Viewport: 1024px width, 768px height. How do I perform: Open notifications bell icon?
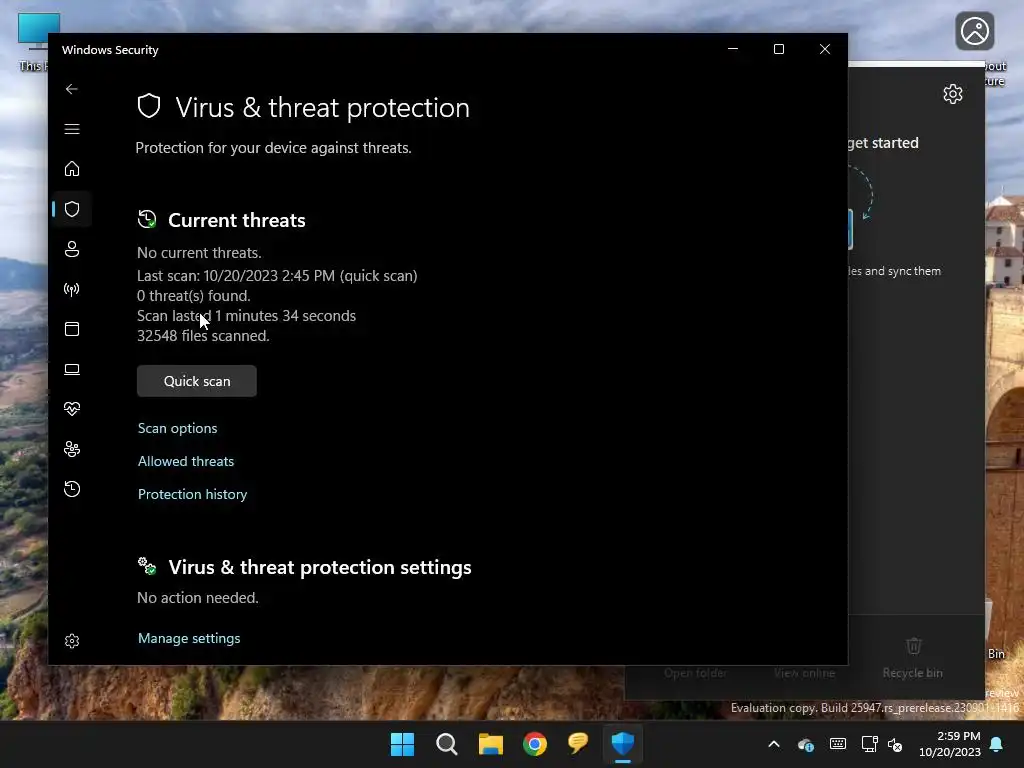(x=997, y=744)
